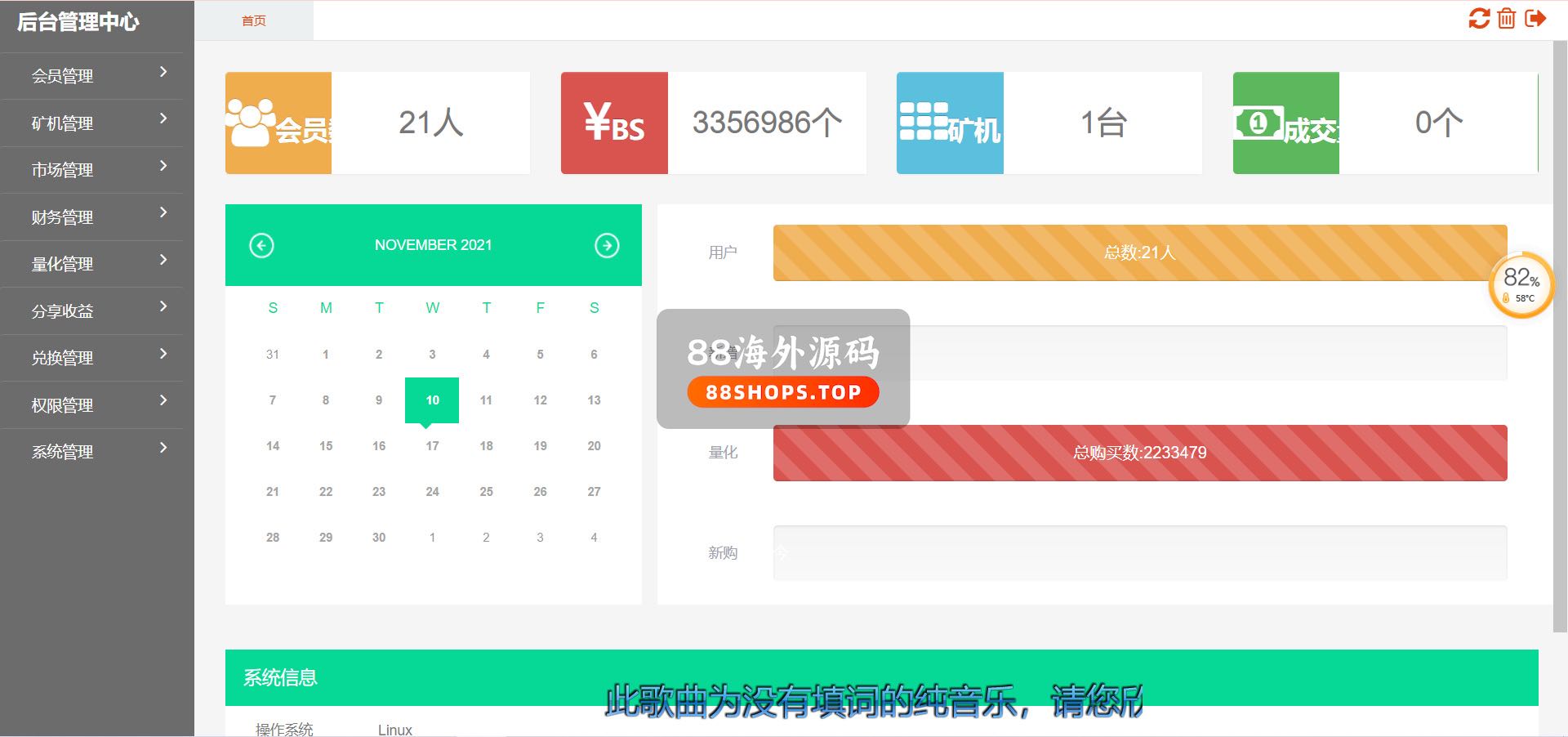1568x737 pixels.
Task: Click the blue mining machine icon
Action: pos(950,123)
